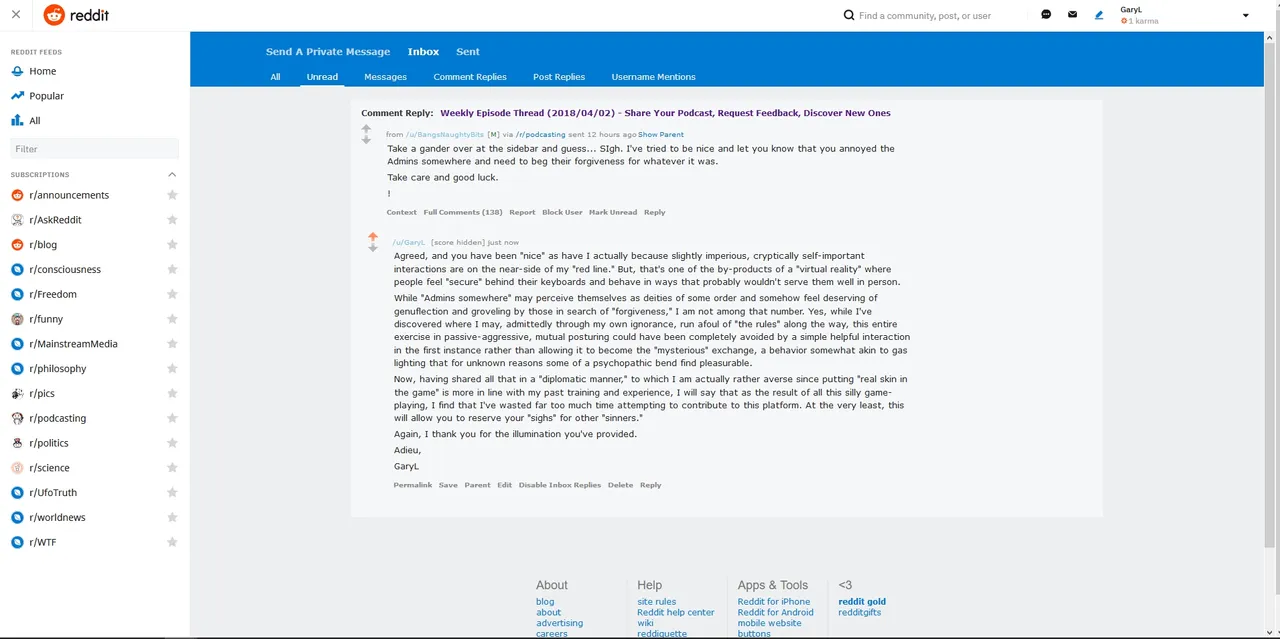Toggle favorite star for r/pics
The width and height of the screenshot is (1280, 639).
(x=172, y=393)
